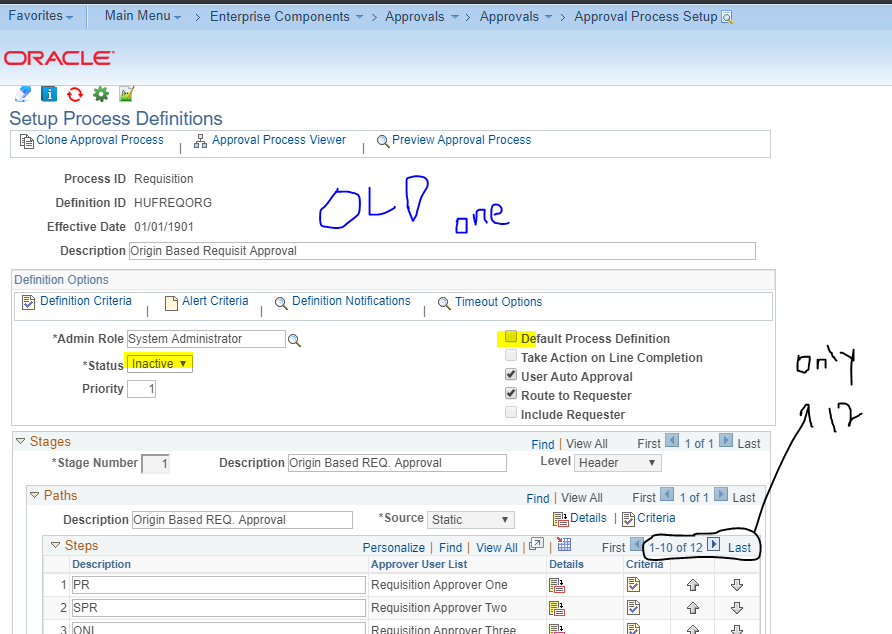Check Take Action on Line Completion

pyautogui.click(x=510, y=355)
